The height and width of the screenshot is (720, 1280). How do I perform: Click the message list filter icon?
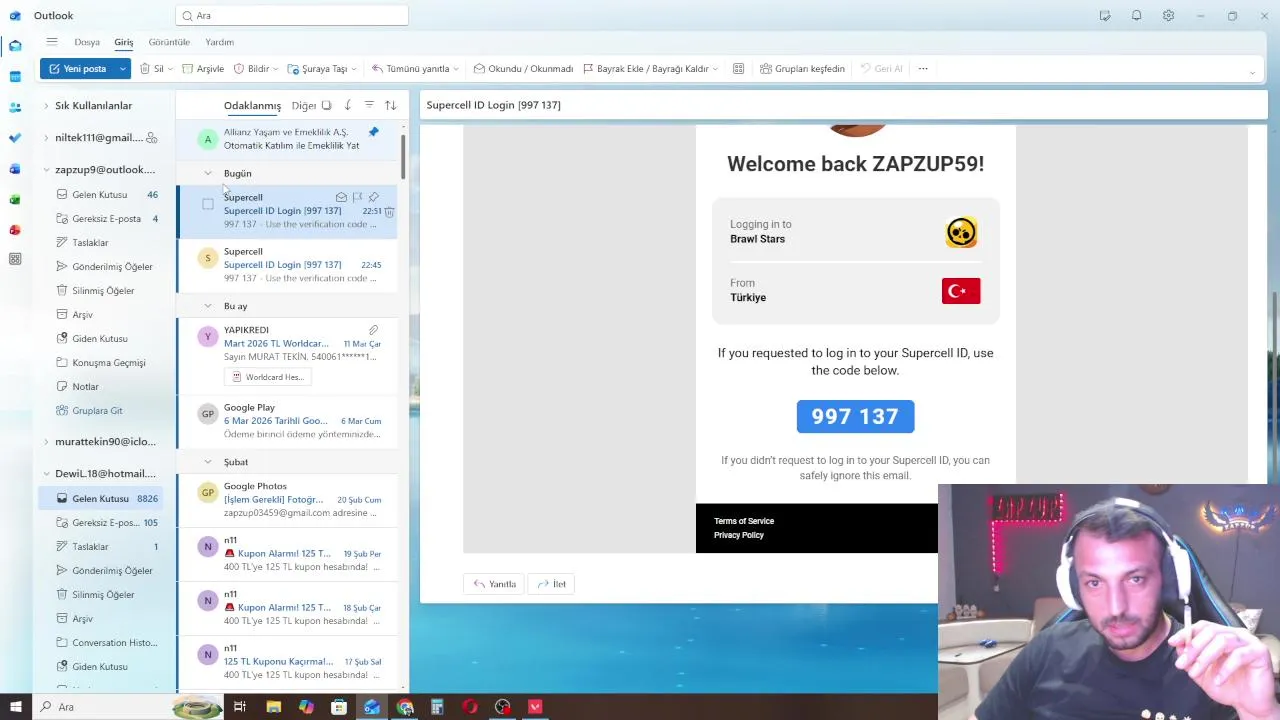coord(369,105)
